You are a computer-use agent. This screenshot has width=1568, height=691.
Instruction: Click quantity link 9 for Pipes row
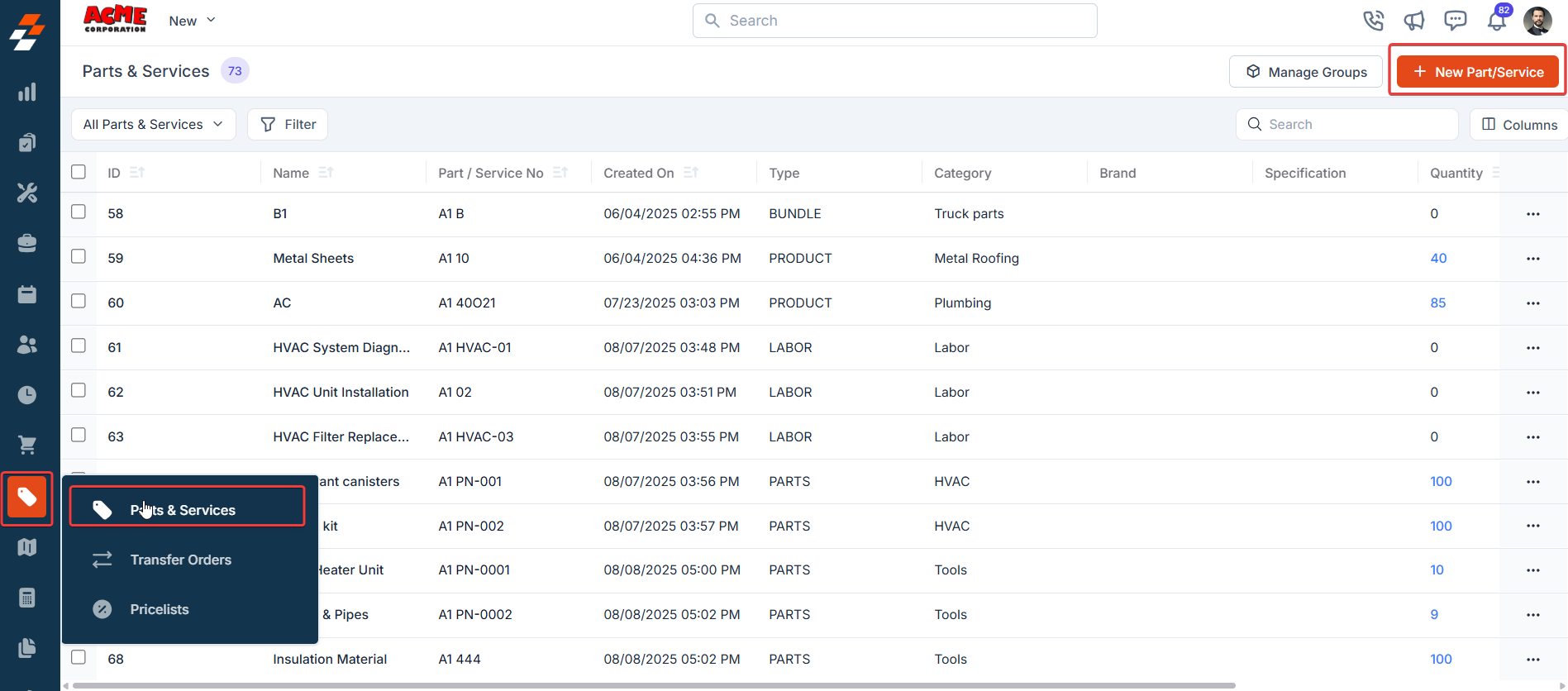[1434, 615]
